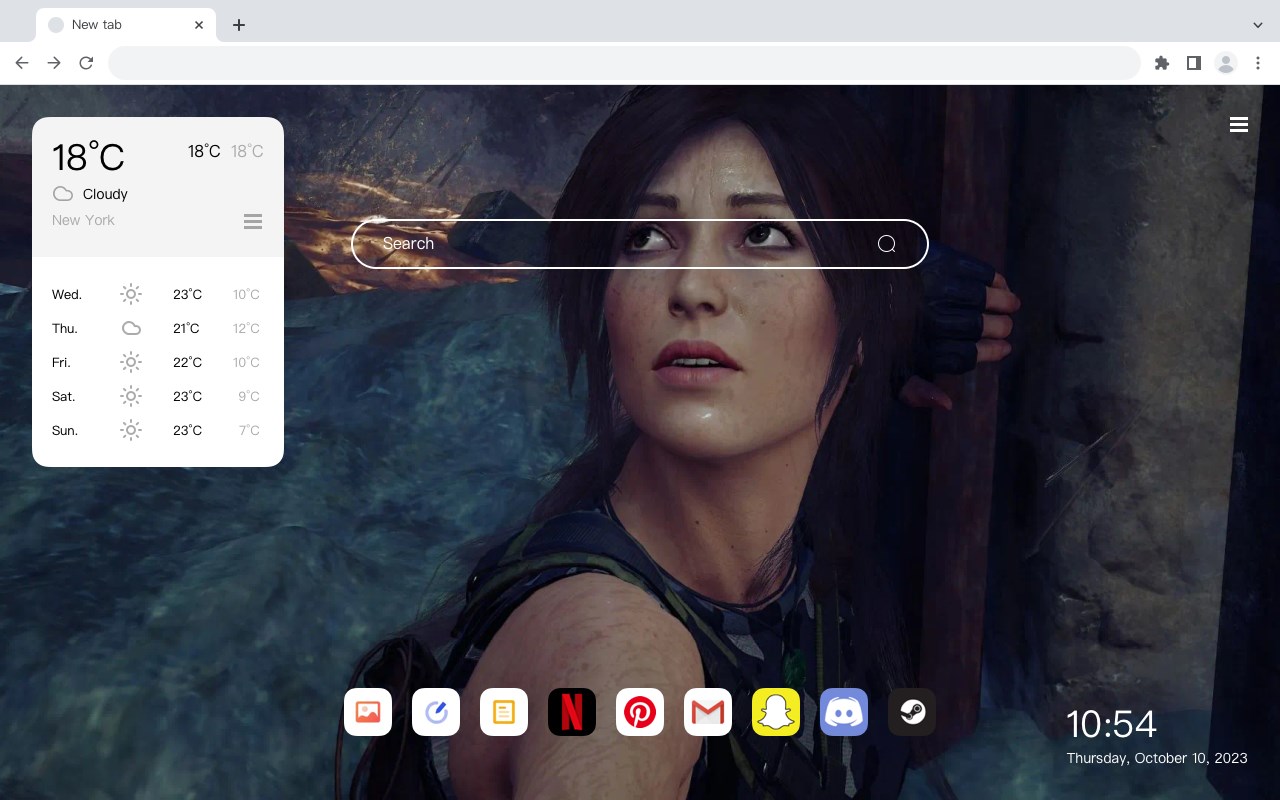Image resolution: width=1280 pixels, height=800 pixels.
Task: Open a new tab with the plus button
Action: 238,25
